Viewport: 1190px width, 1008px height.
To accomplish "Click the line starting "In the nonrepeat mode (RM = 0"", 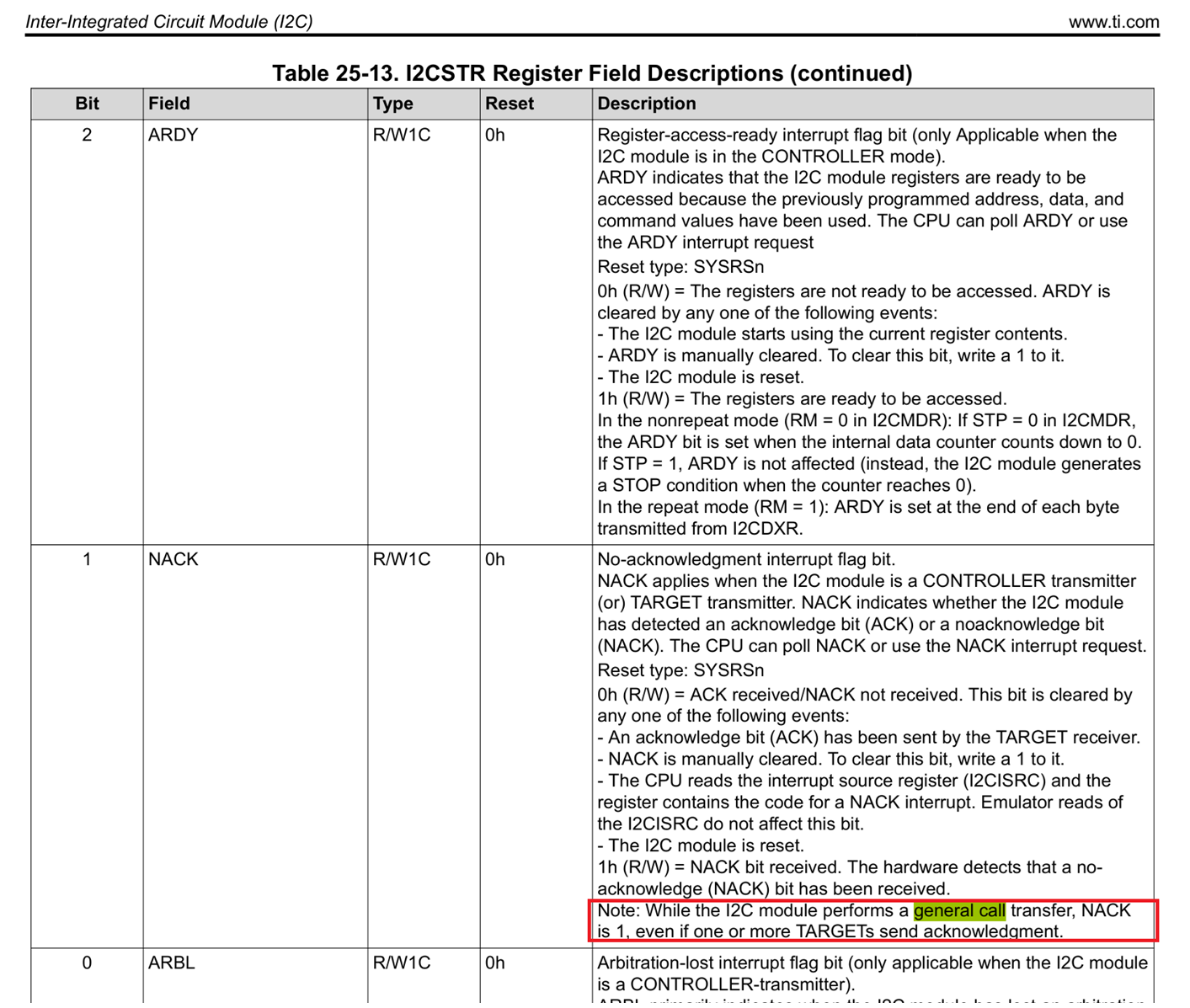I will click(x=867, y=420).
